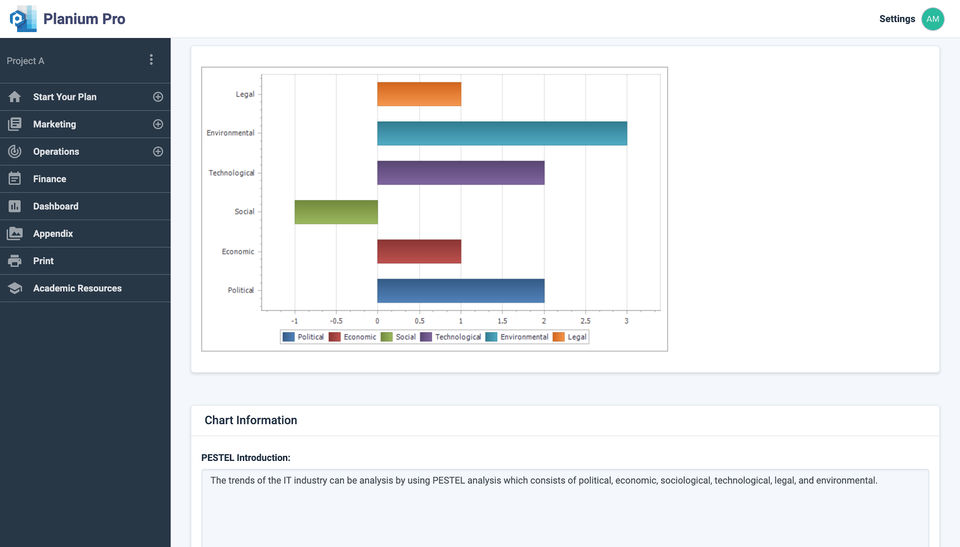Screen dimensions: 960x547
Task: Click the red Economic bar in chart
Action: pos(419,251)
